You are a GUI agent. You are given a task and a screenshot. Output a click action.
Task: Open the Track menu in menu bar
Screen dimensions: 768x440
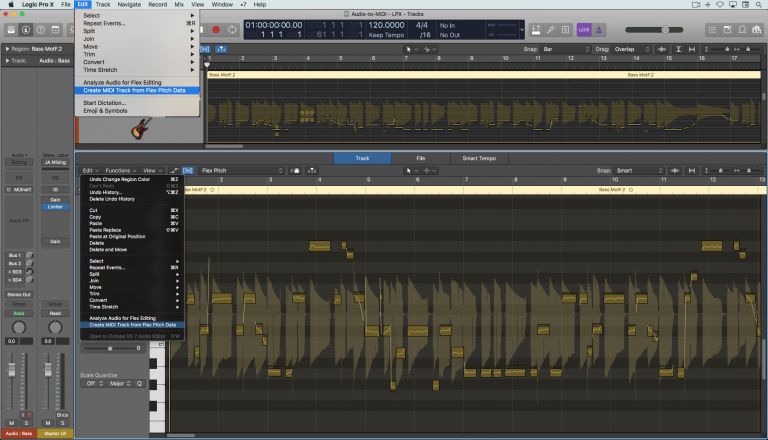coord(102,4)
